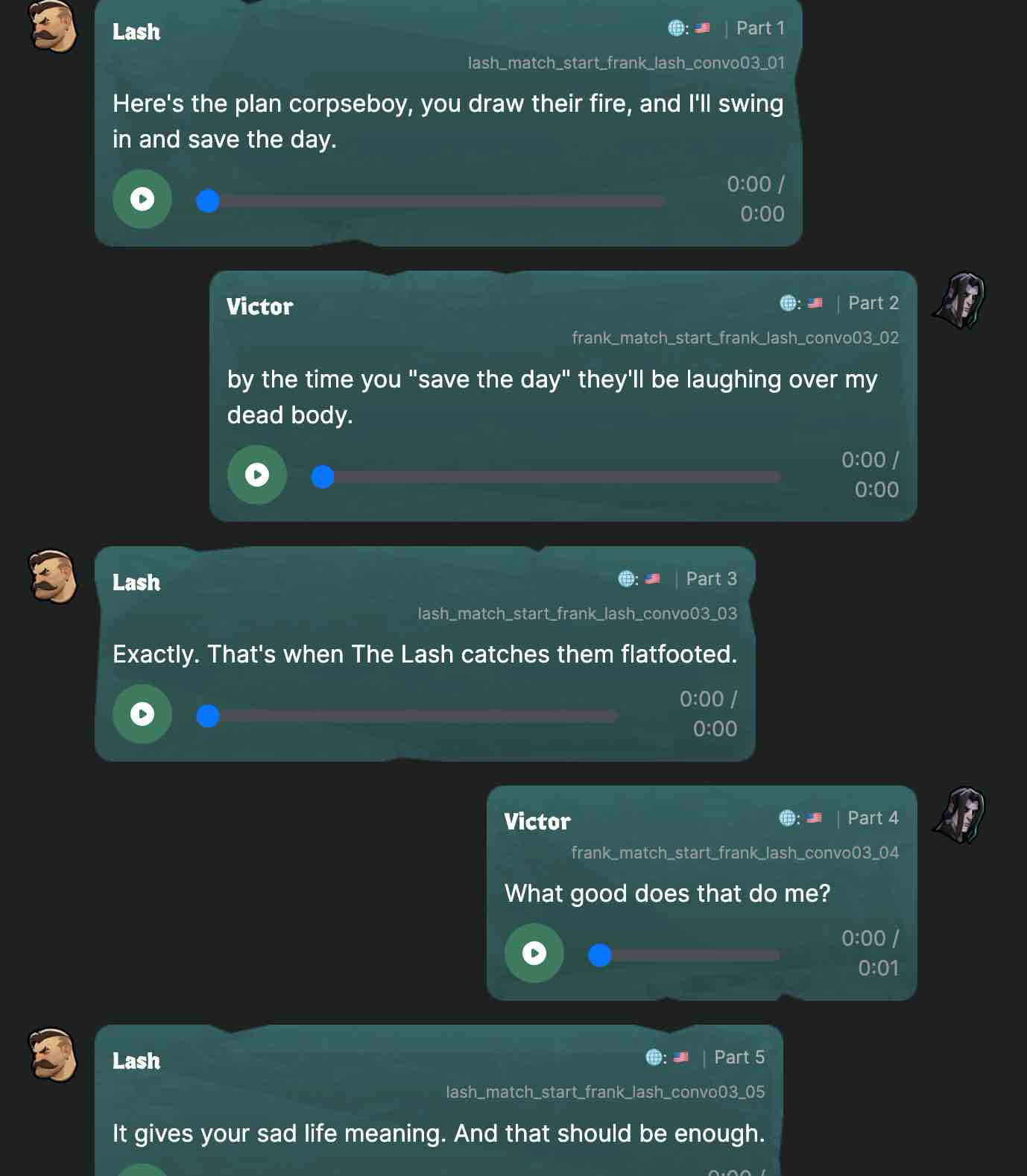Click the Victor name in Part 2
Image resolution: width=1027 pixels, height=1176 pixels.
pyautogui.click(x=260, y=306)
